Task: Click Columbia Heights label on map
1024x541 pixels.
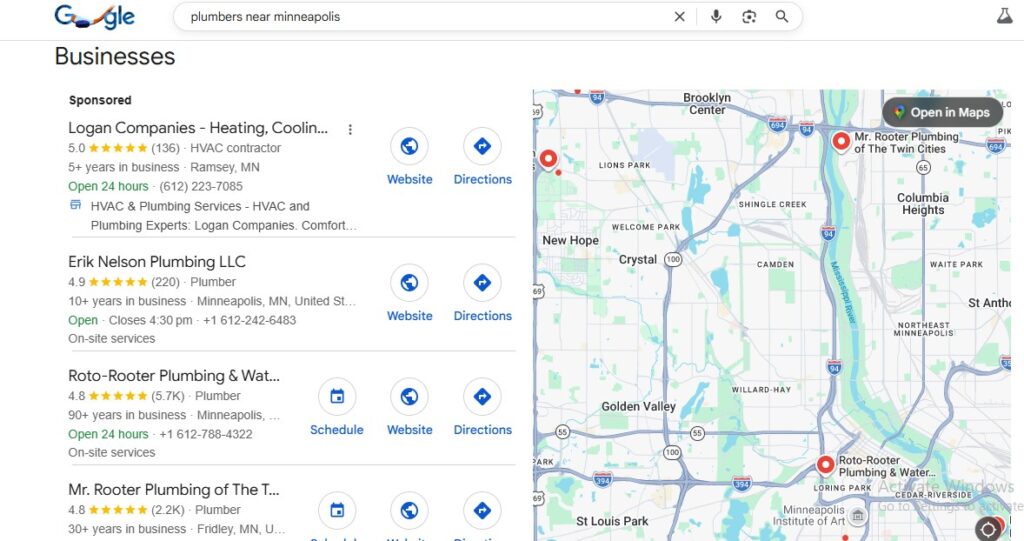Action: tap(923, 203)
